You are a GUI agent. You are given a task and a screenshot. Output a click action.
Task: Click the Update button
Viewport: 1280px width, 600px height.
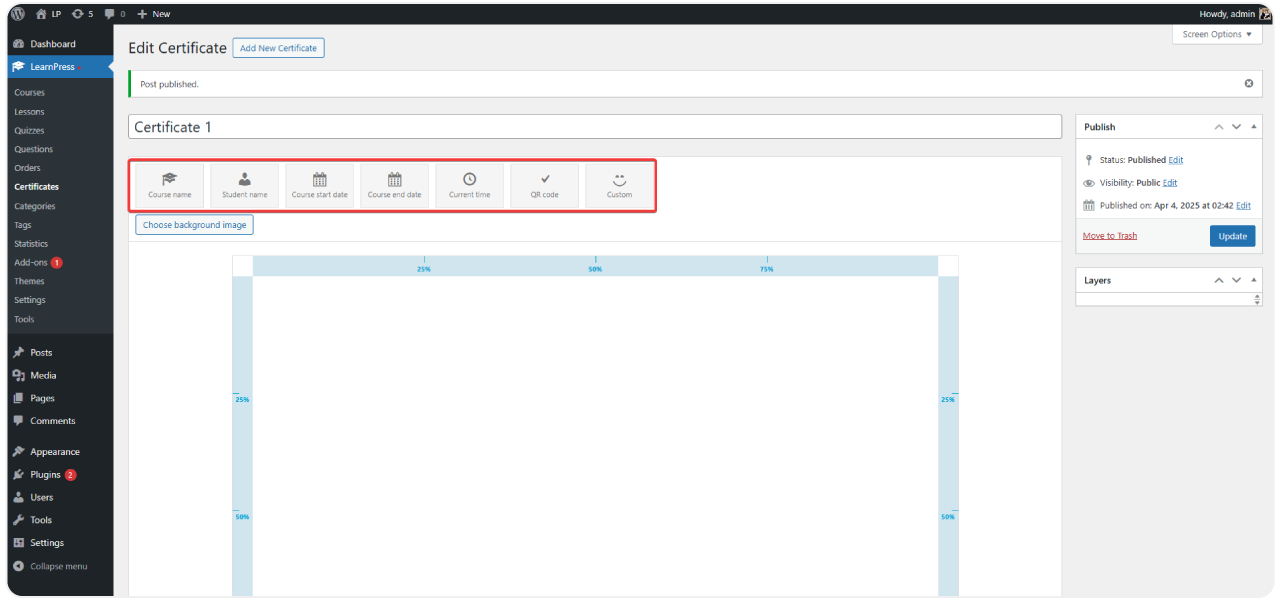point(1232,236)
